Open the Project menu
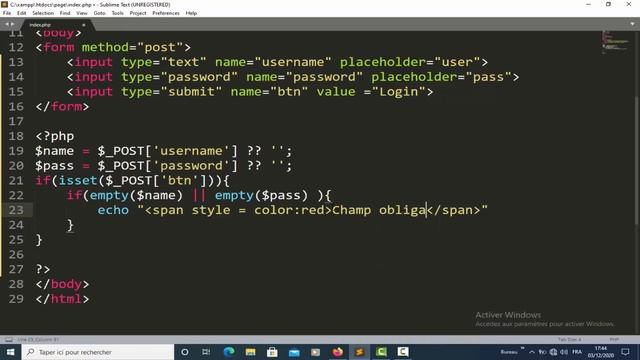Viewport: 640px width, 360px height. coord(138,13)
